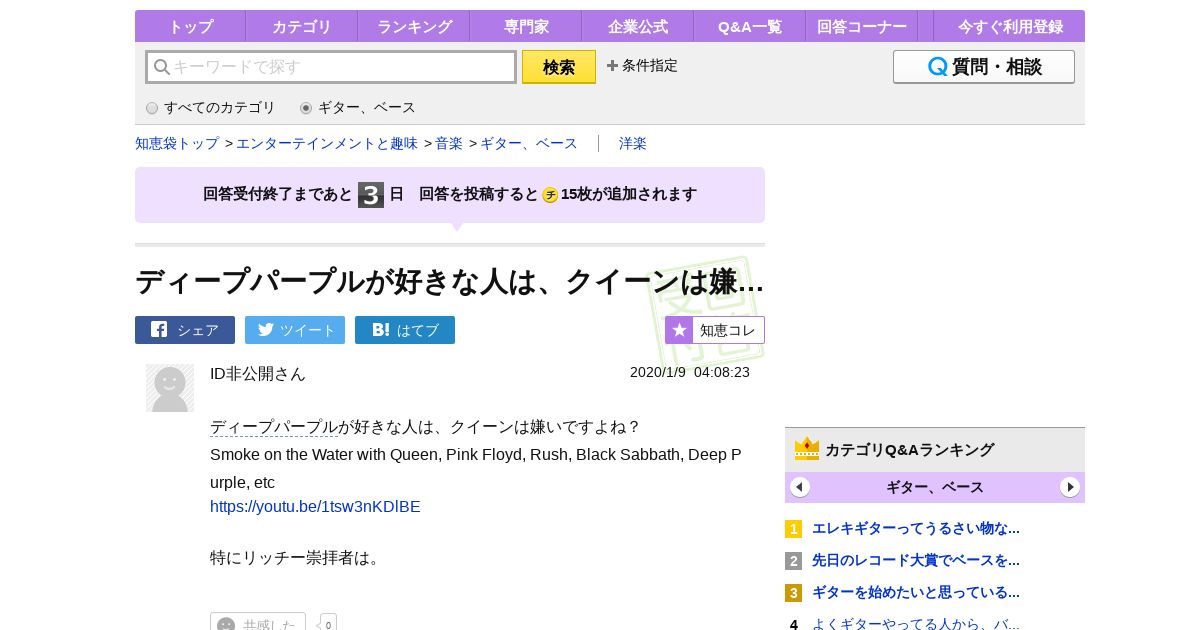This screenshot has height=630, width=1200.
Task: Go to 今すぐ利用登録
Action: (x=1010, y=26)
